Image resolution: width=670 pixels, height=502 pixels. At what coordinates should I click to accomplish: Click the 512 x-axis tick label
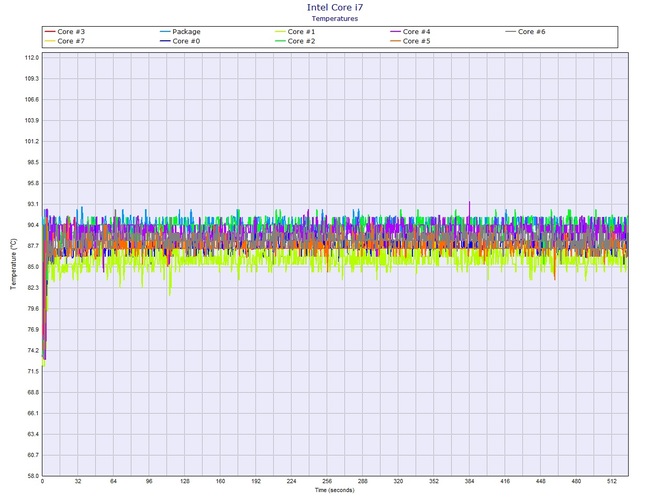tap(611, 481)
